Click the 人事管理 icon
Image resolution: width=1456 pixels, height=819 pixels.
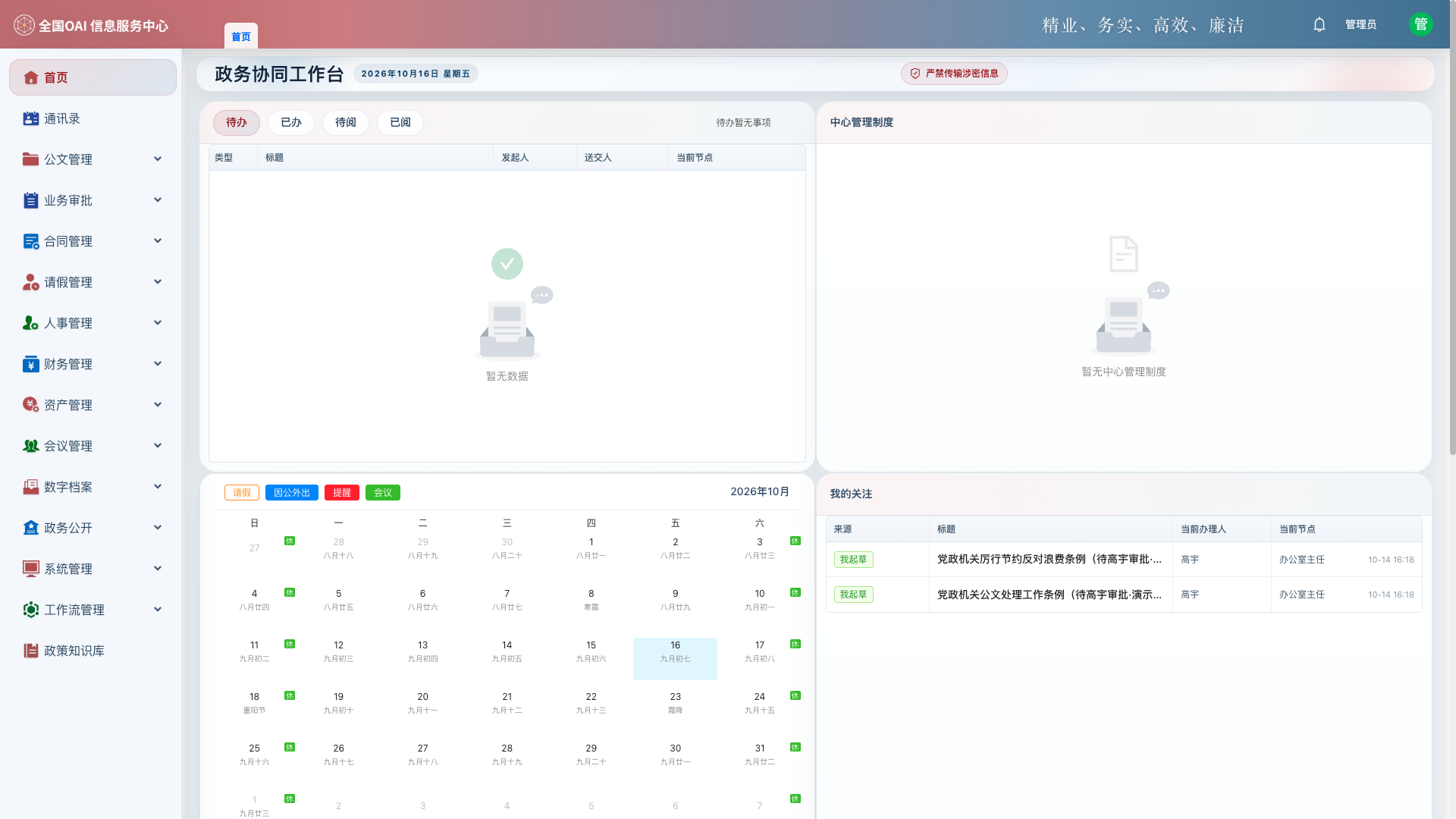coord(31,323)
